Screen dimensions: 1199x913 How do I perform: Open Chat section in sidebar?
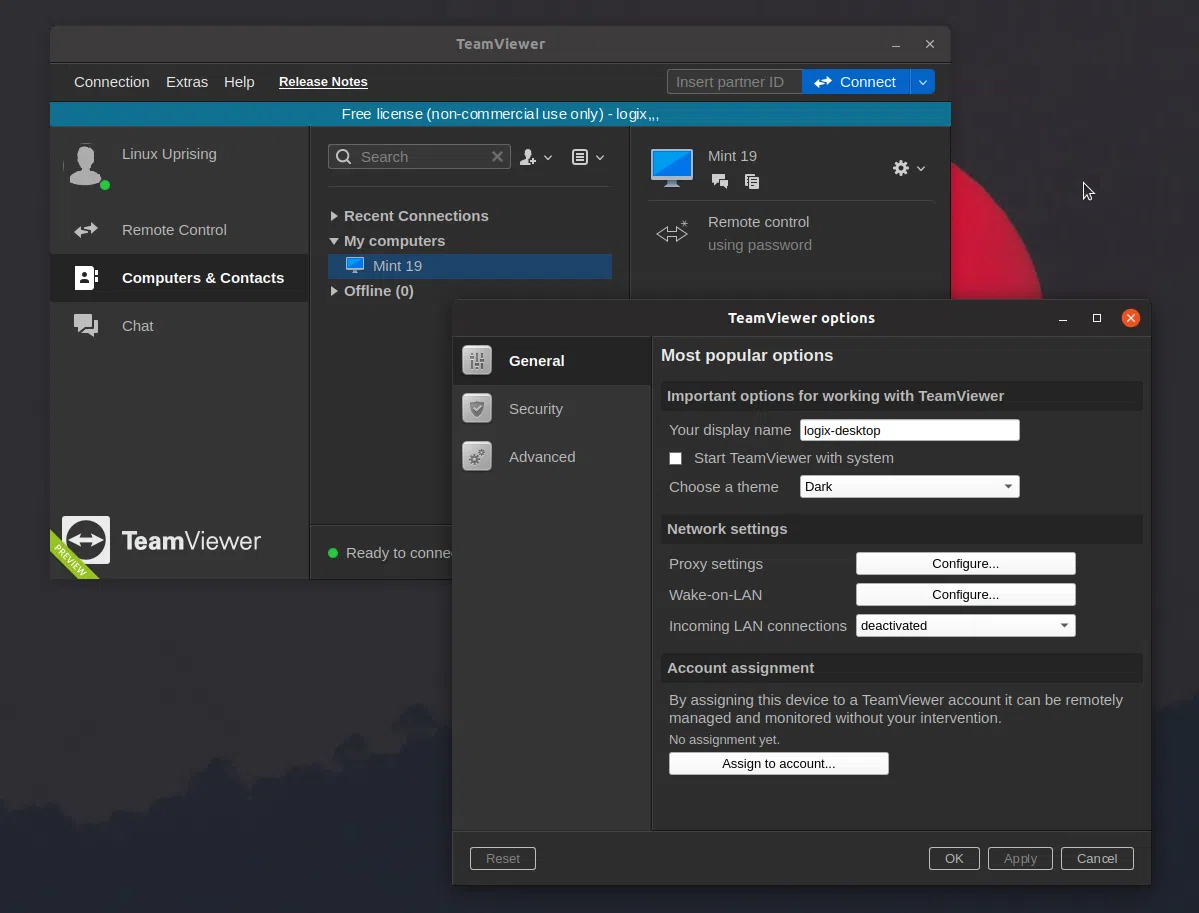(180, 326)
